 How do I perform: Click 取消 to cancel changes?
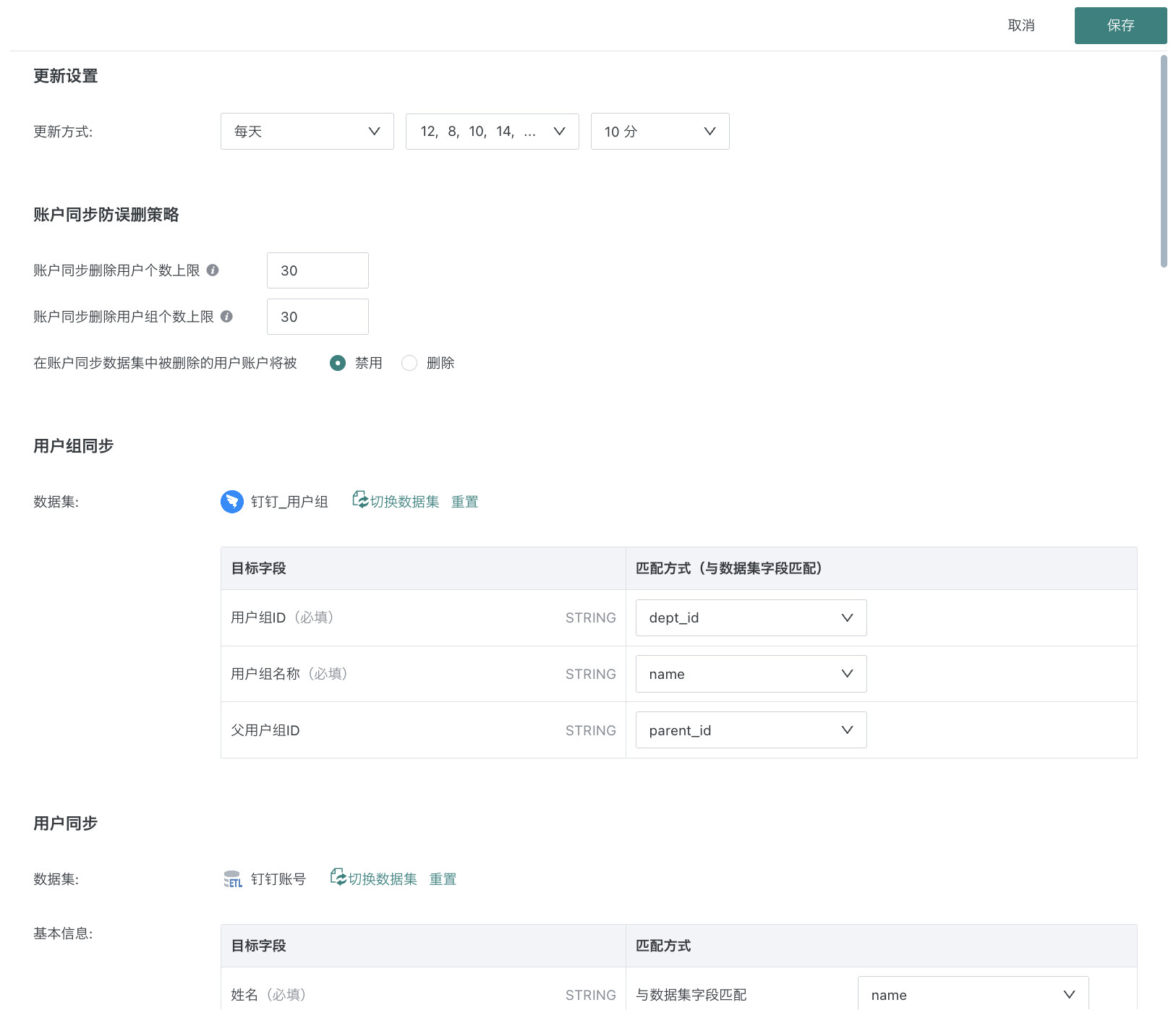[x=1021, y=26]
